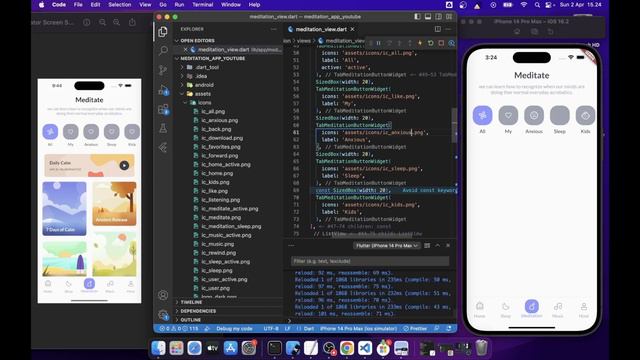This screenshot has height=360, width=640.
Task: Tap the Anxious category button in iPhone simulator
Action: [x=534, y=116]
